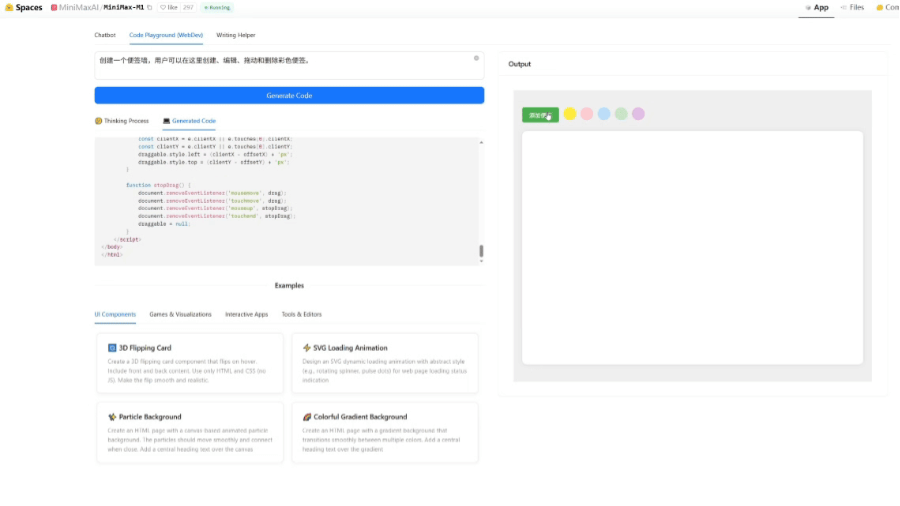The image size is (900, 506).
Task: Show the Generated Code tab
Action: pyautogui.click(x=189, y=121)
